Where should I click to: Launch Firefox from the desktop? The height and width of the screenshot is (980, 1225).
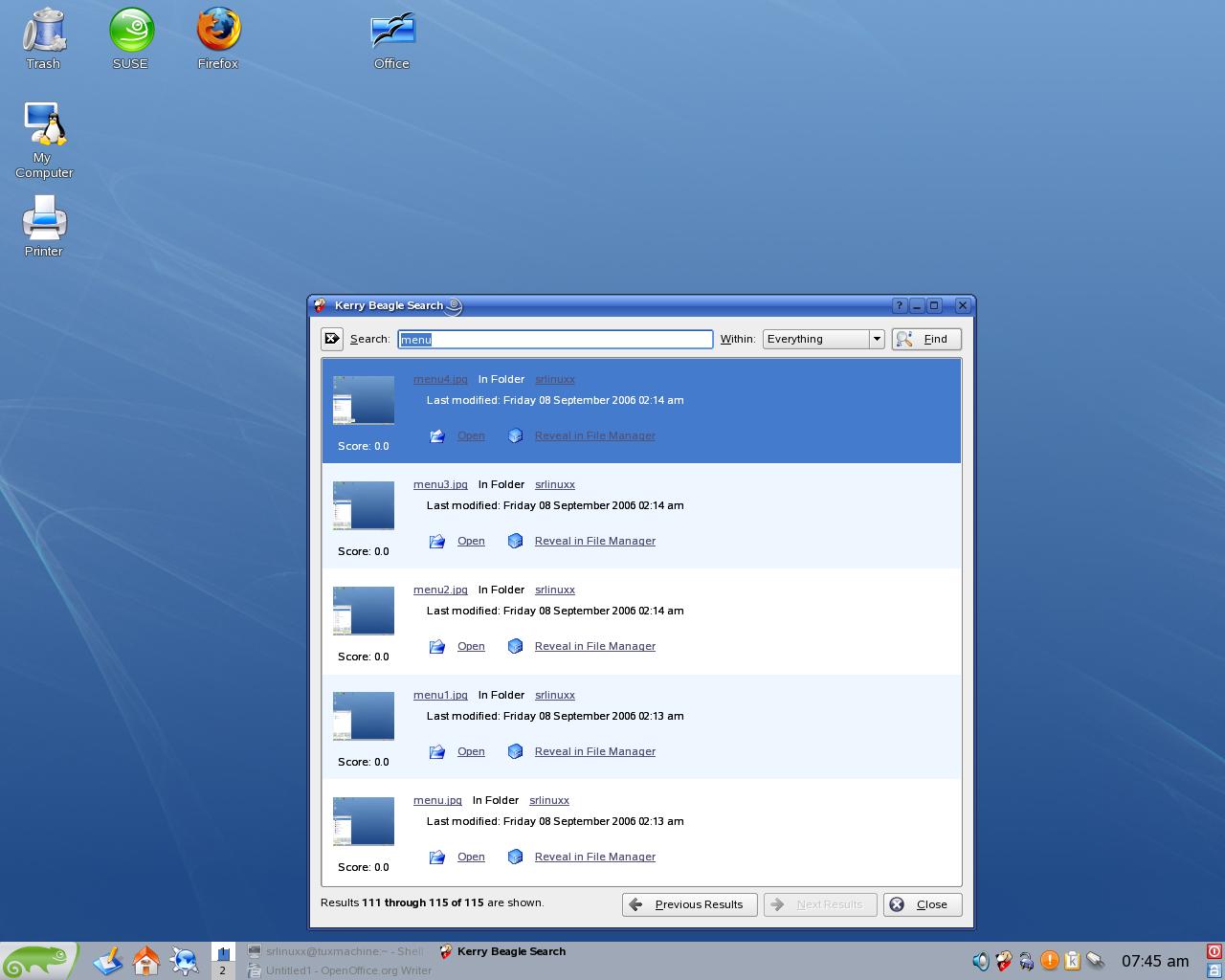(x=217, y=38)
